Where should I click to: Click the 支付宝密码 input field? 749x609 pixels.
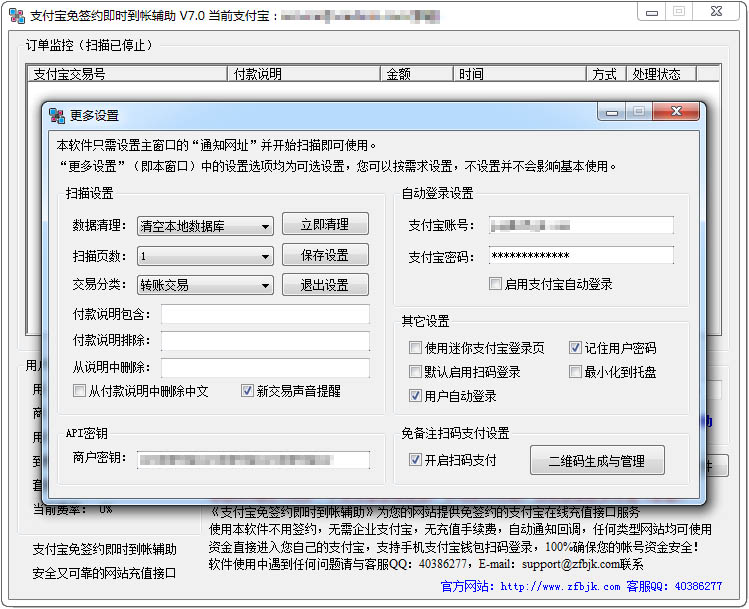coord(581,255)
